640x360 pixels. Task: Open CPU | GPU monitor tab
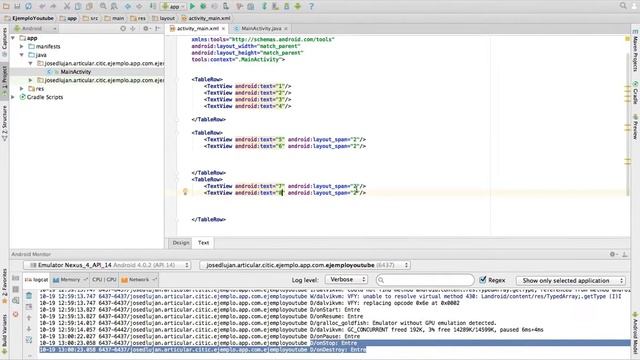(x=104, y=280)
